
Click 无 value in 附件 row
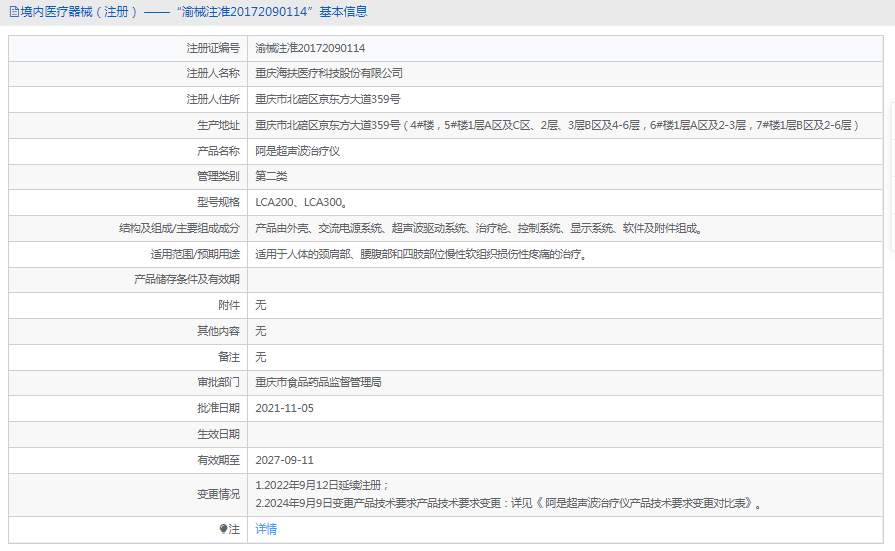point(261,305)
